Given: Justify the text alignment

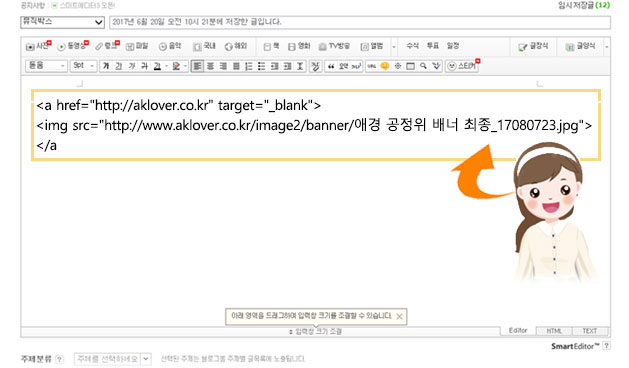Looking at the screenshot, I should [x=236, y=66].
